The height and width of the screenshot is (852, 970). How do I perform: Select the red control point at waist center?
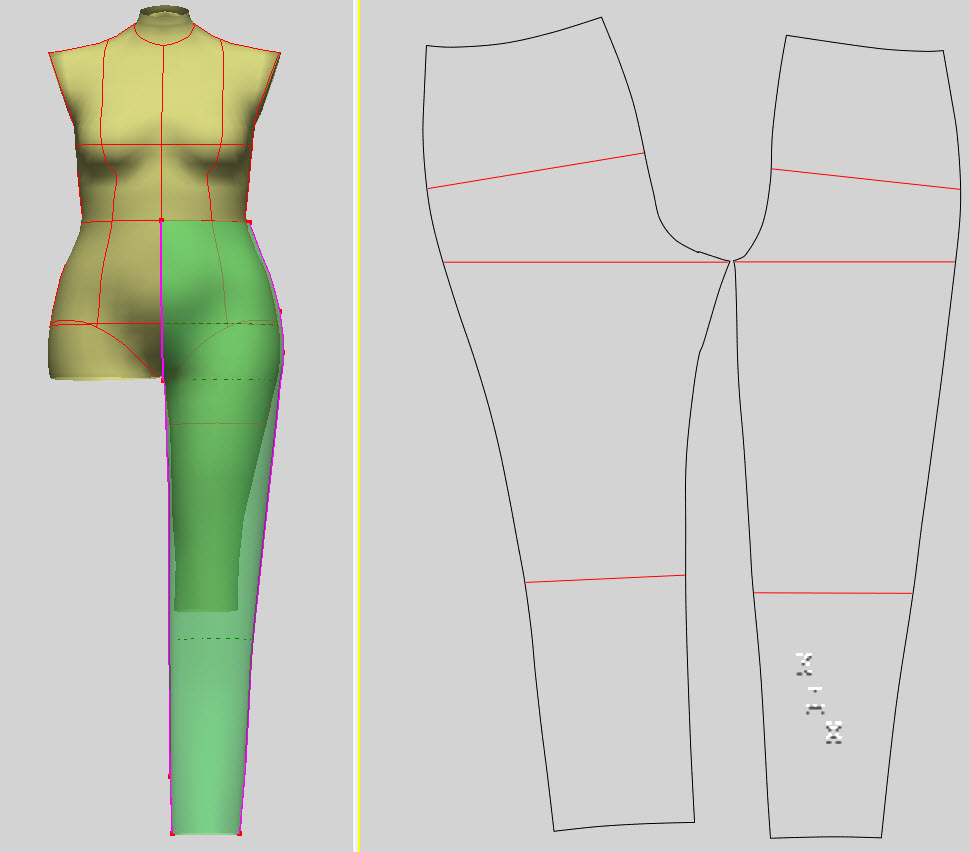click(x=161, y=220)
